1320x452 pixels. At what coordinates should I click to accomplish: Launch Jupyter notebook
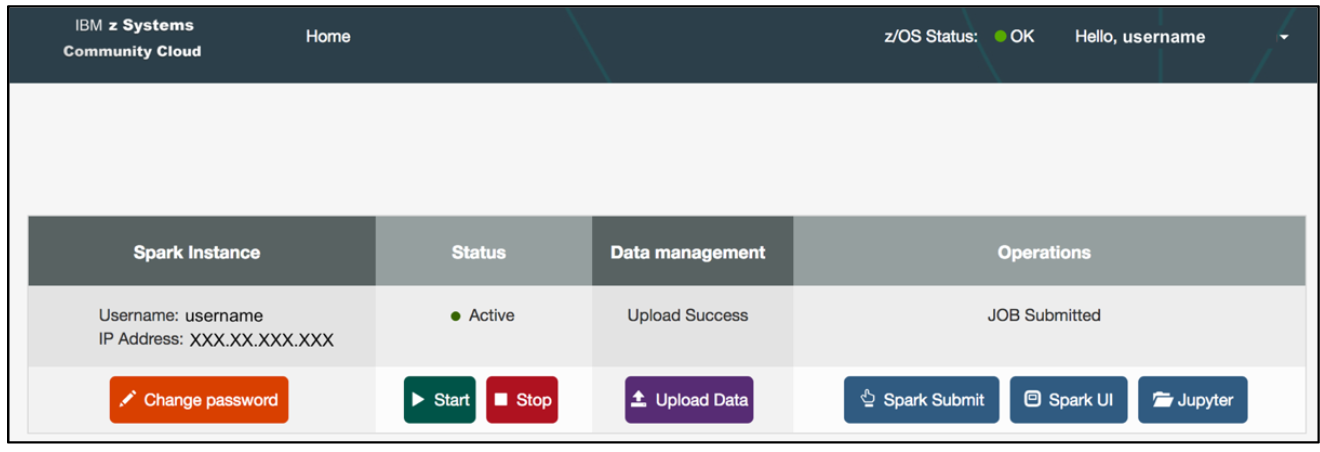(x=1193, y=400)
